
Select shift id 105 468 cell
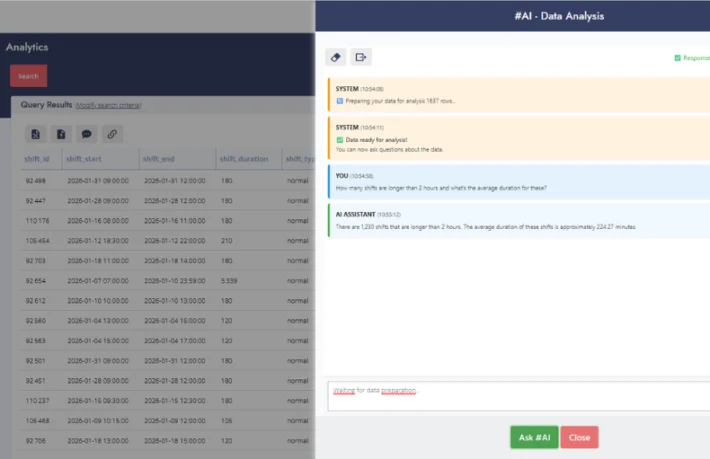pos(38,421)
